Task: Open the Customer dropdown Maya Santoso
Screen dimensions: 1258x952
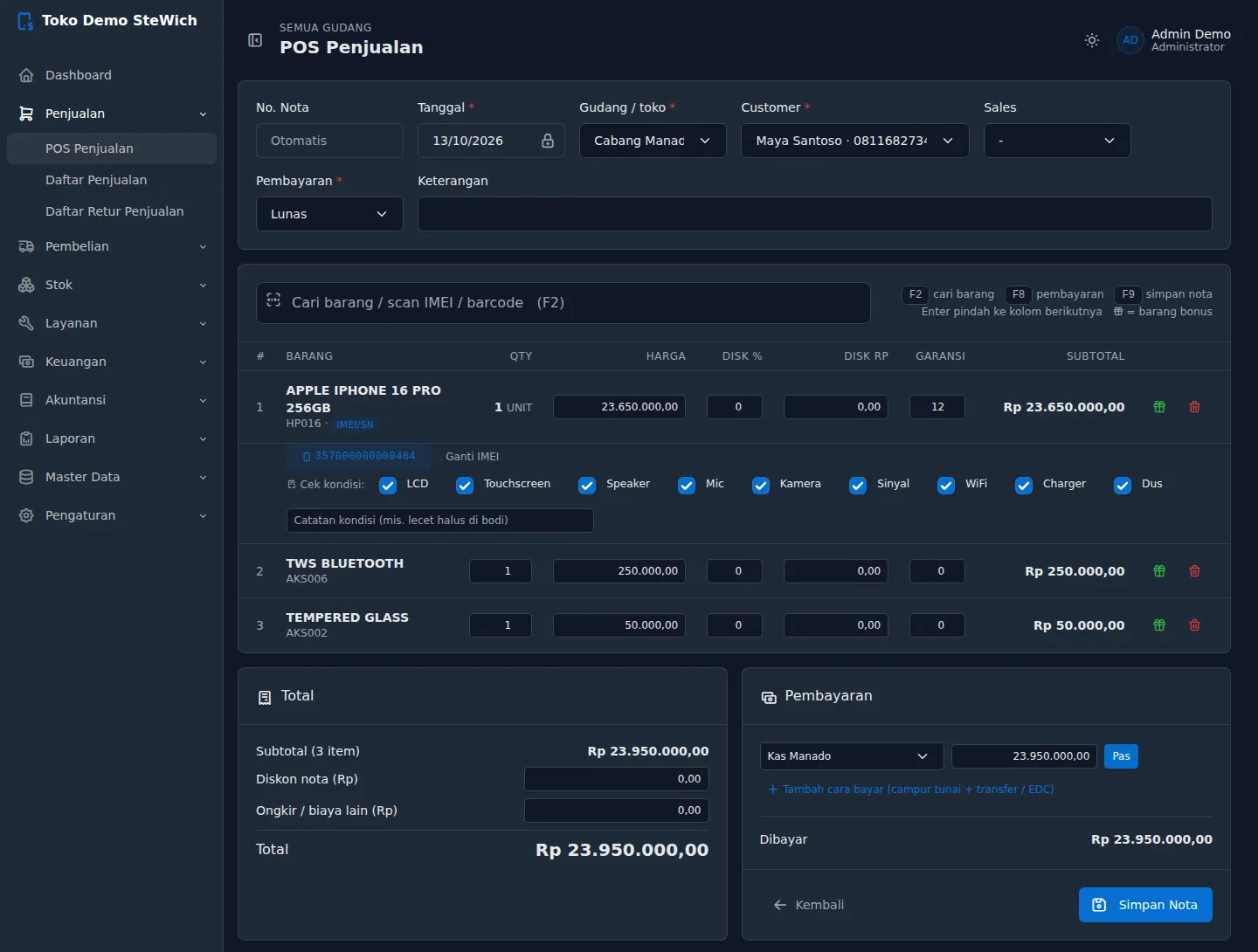Action: tap(854, 141)
